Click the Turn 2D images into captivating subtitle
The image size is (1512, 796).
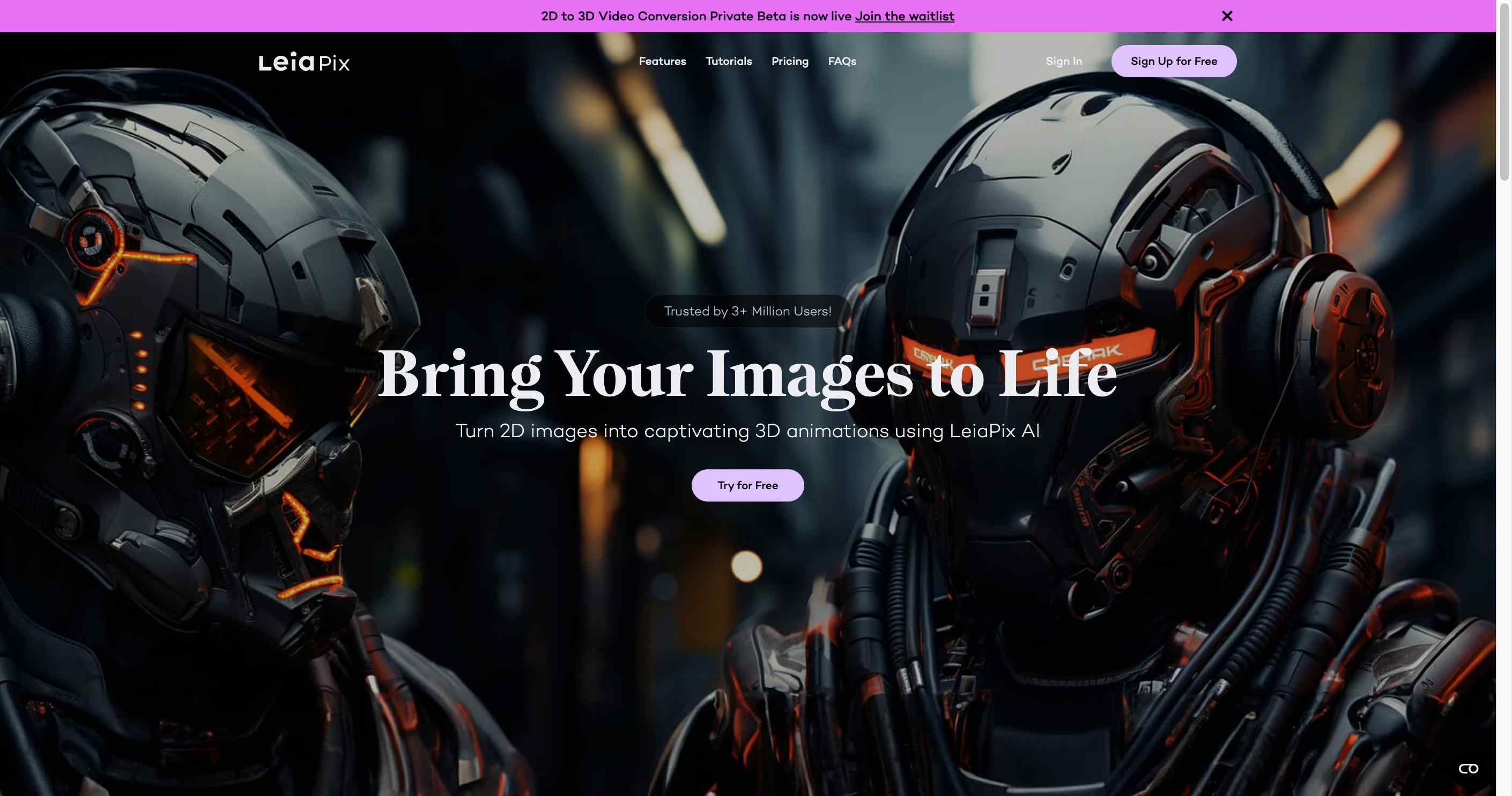[747, 431]
